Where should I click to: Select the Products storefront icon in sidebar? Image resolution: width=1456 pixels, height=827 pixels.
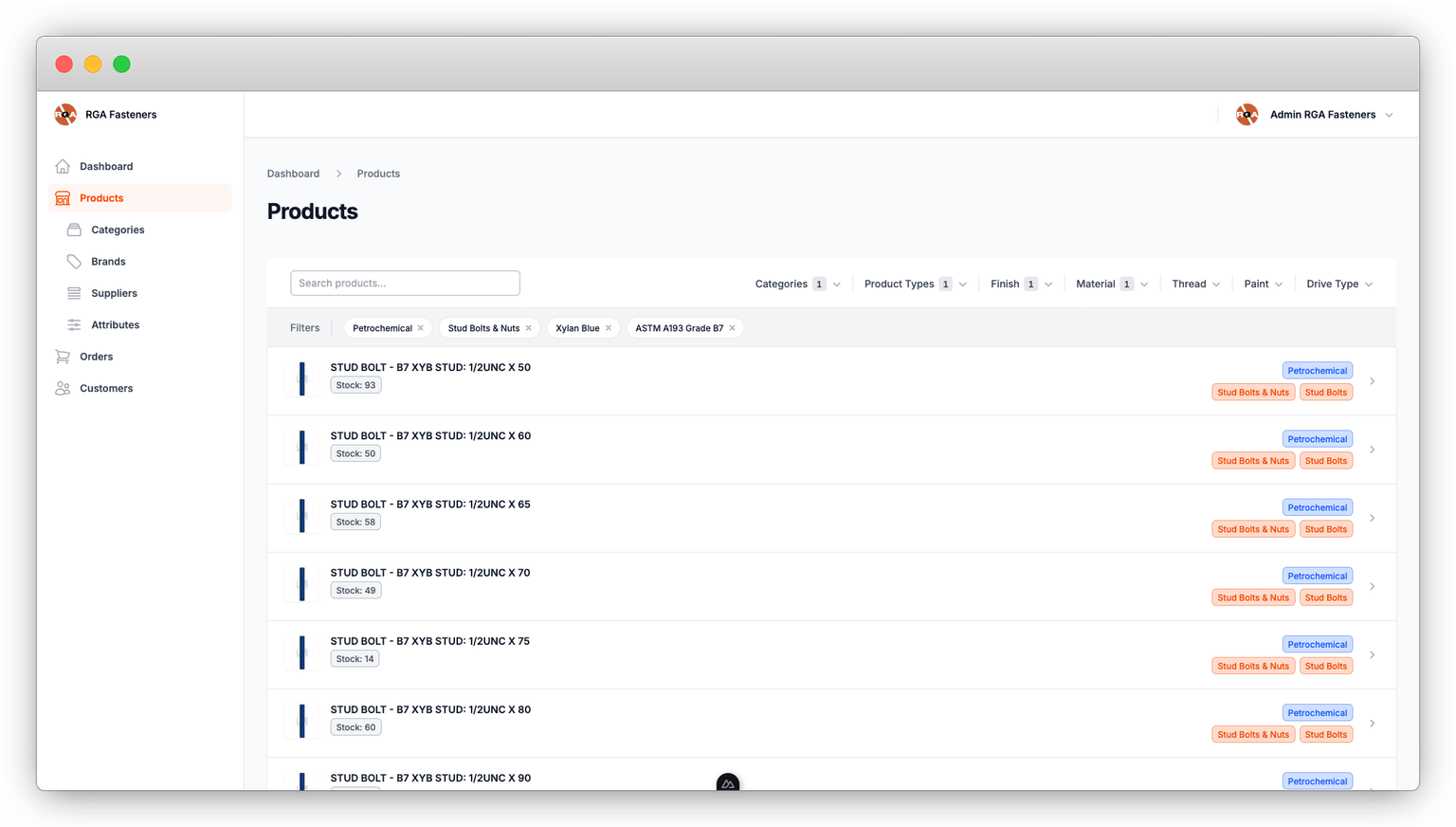click(63, 197)
